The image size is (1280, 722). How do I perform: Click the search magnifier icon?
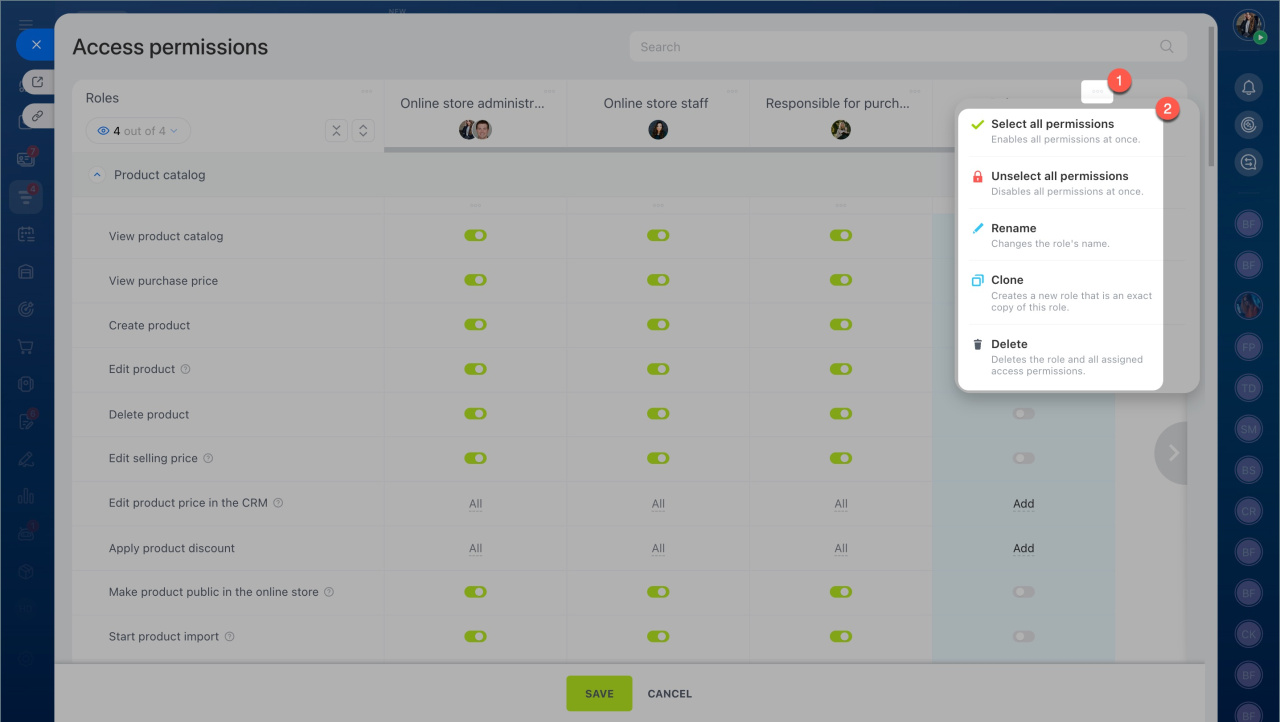coord(1166,47)
